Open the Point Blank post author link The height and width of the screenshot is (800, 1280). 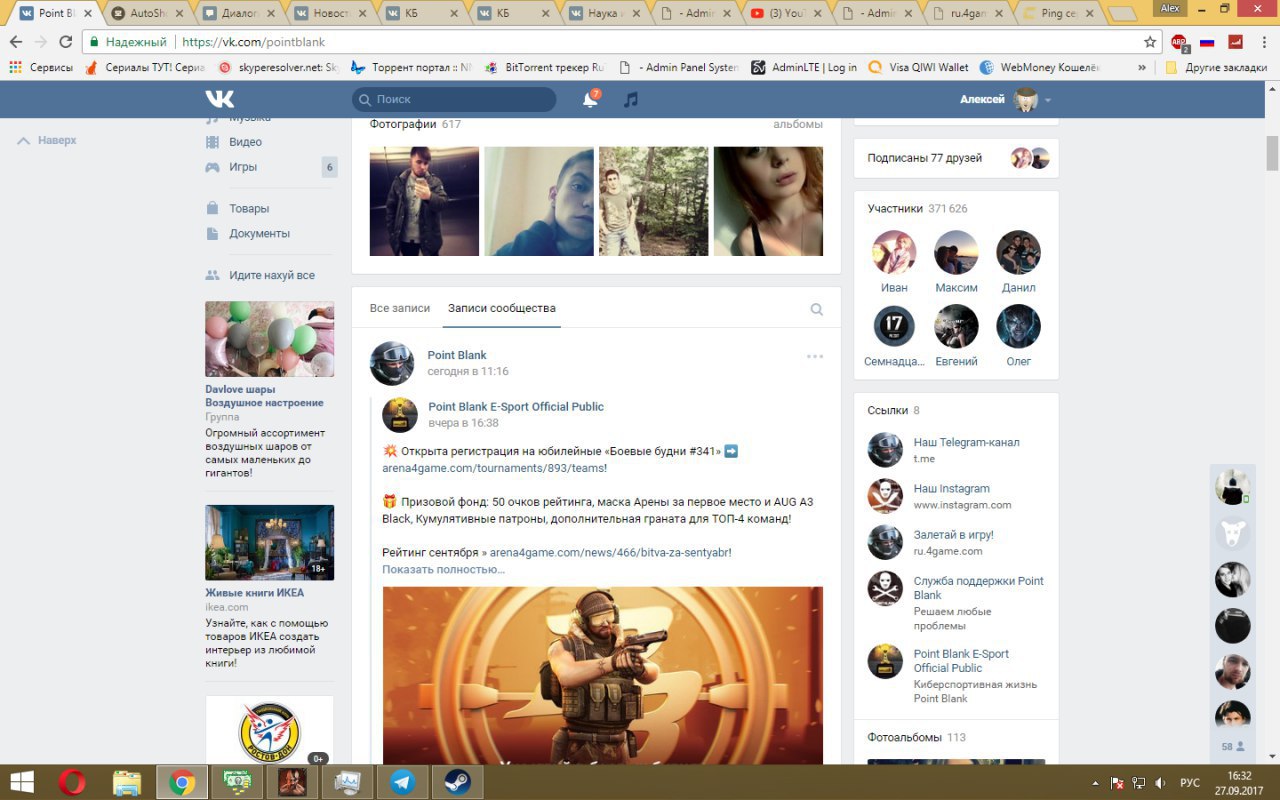tap(457, 355)
